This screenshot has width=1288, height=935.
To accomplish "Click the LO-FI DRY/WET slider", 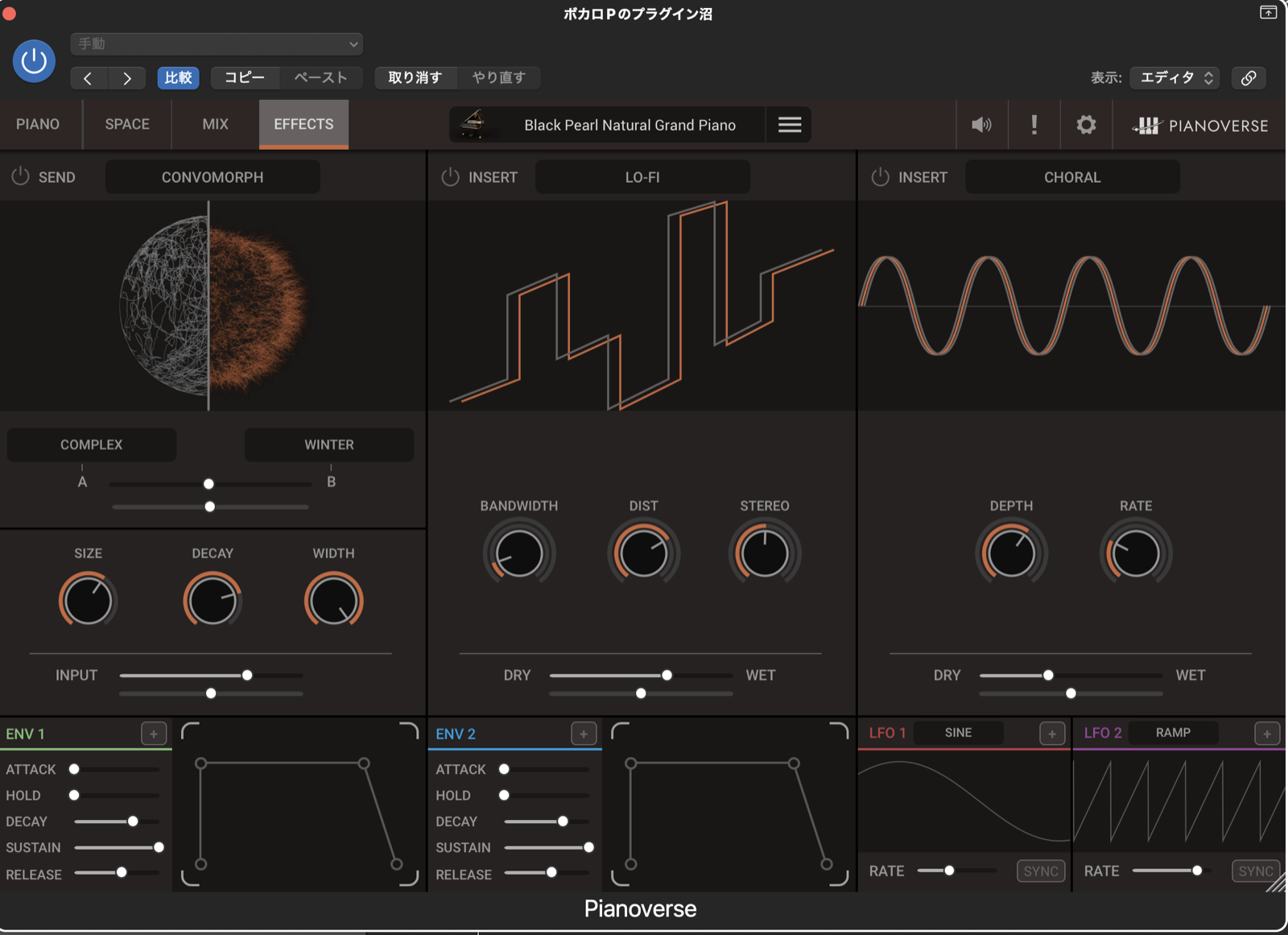I will pos(641,676).
